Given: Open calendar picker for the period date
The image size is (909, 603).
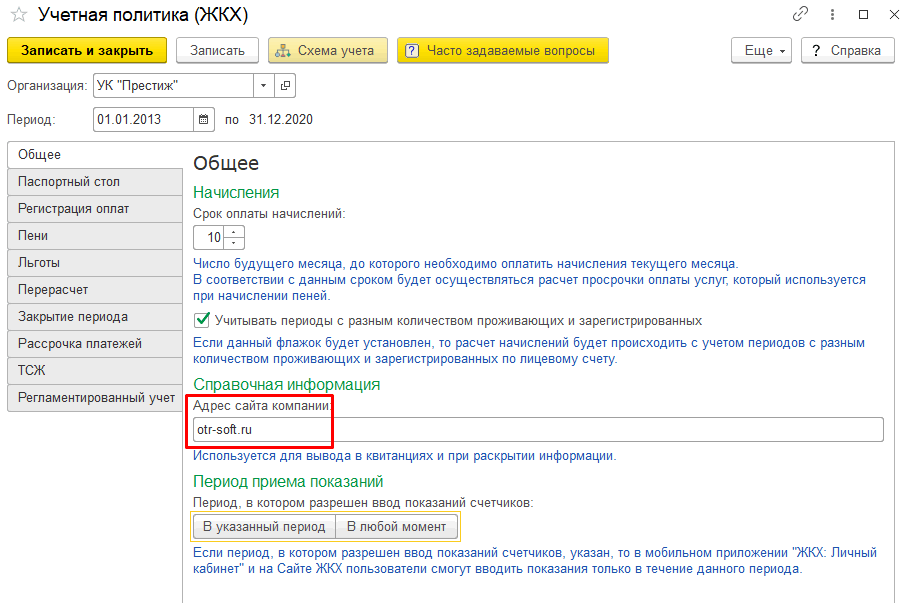Looking at the screenshot, I should pos(204,119).
